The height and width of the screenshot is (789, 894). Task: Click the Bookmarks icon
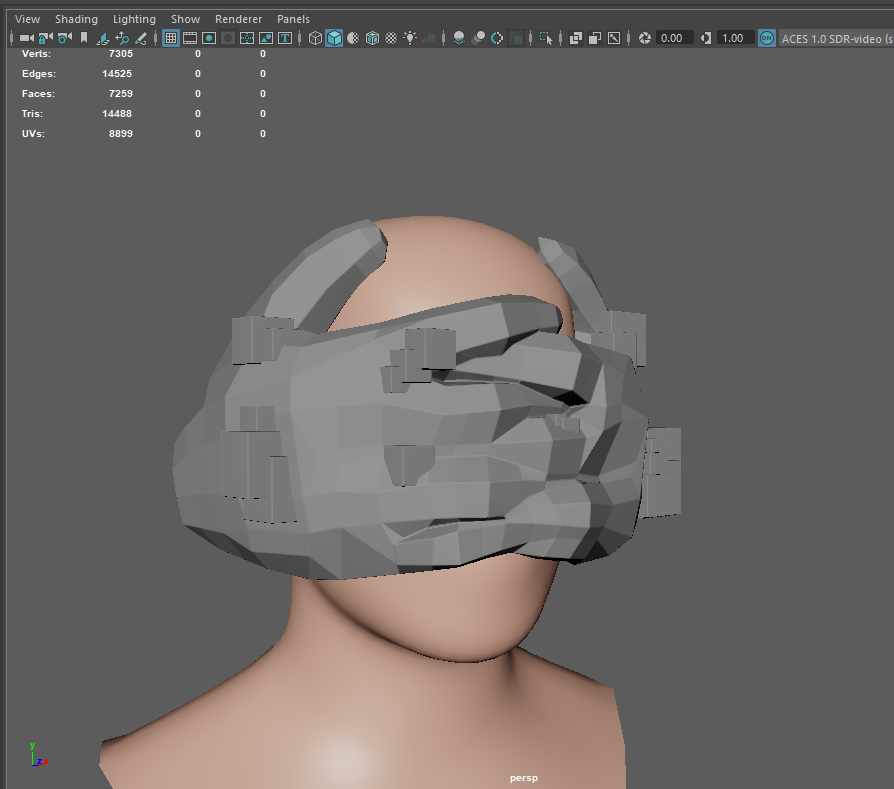(84, 38)
